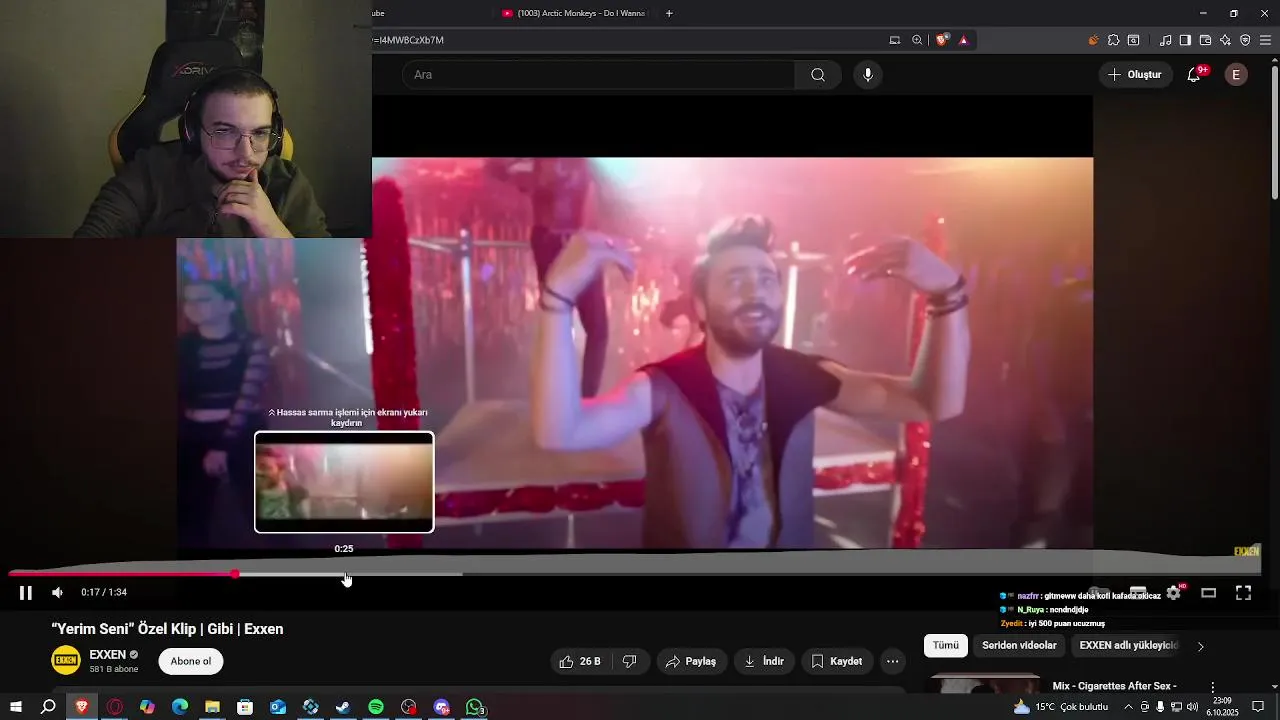Open the Brave Wallet icon
The height and width of the screenshot is (720, 1280).
coord(1205,40)
